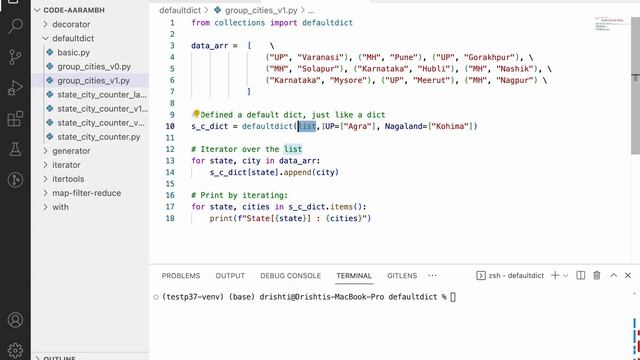This screenshot has width=640, height=360.
Task: Open the Testing flask view
Action: point(15,149)
